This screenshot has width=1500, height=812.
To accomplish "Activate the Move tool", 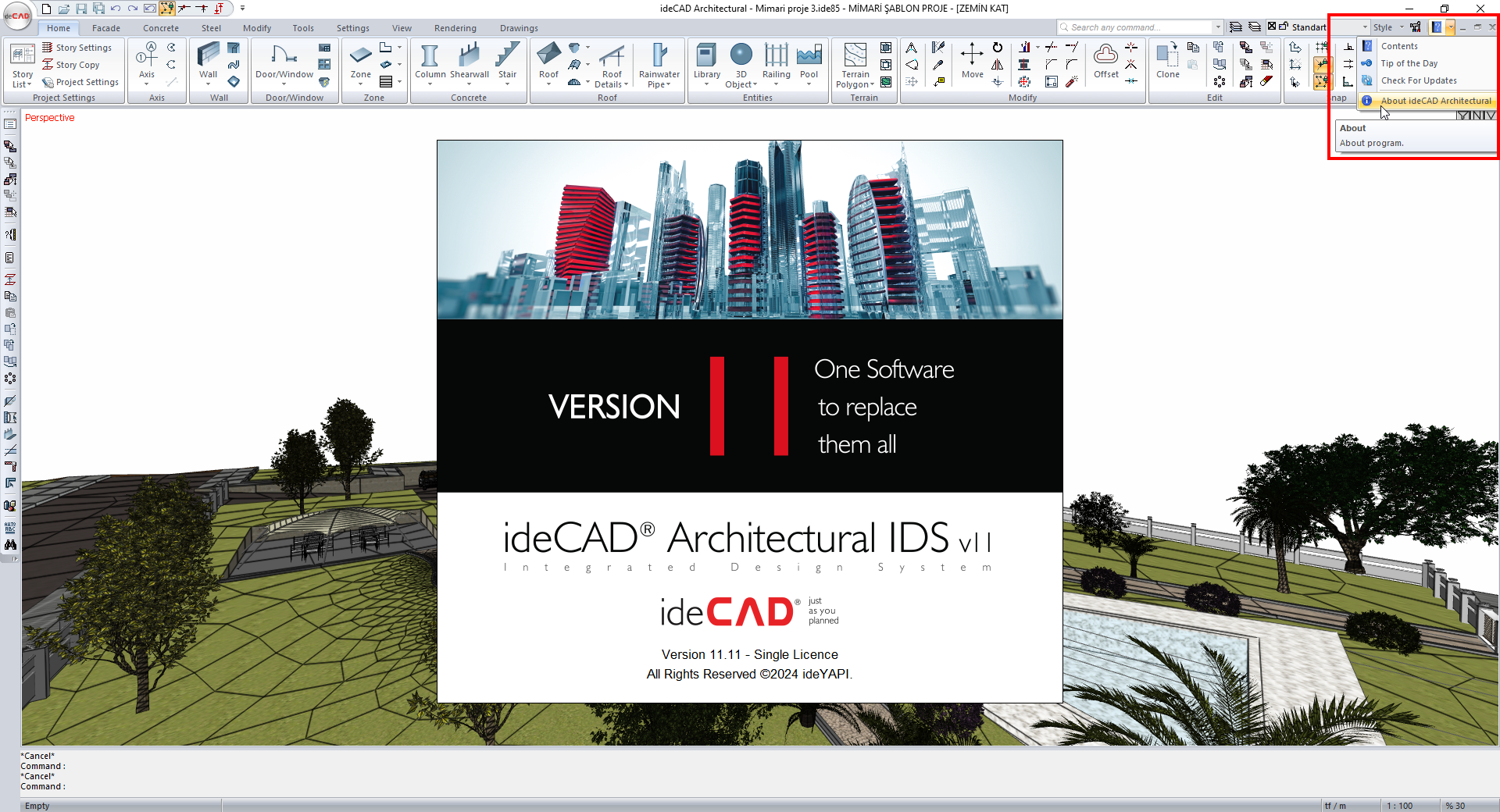I will pyautogui.click(x=973, y=61).
